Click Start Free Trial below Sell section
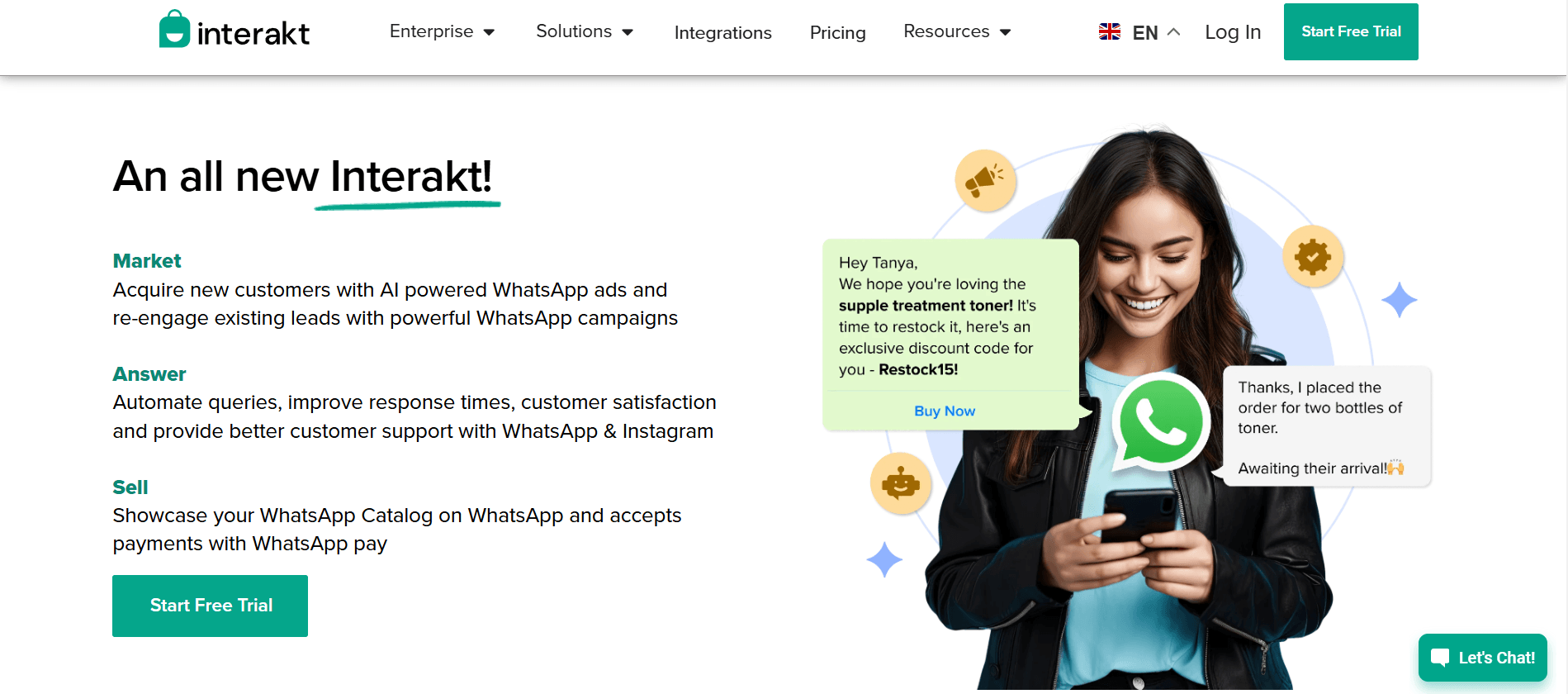1568x694 pixels. click(210, 606)
